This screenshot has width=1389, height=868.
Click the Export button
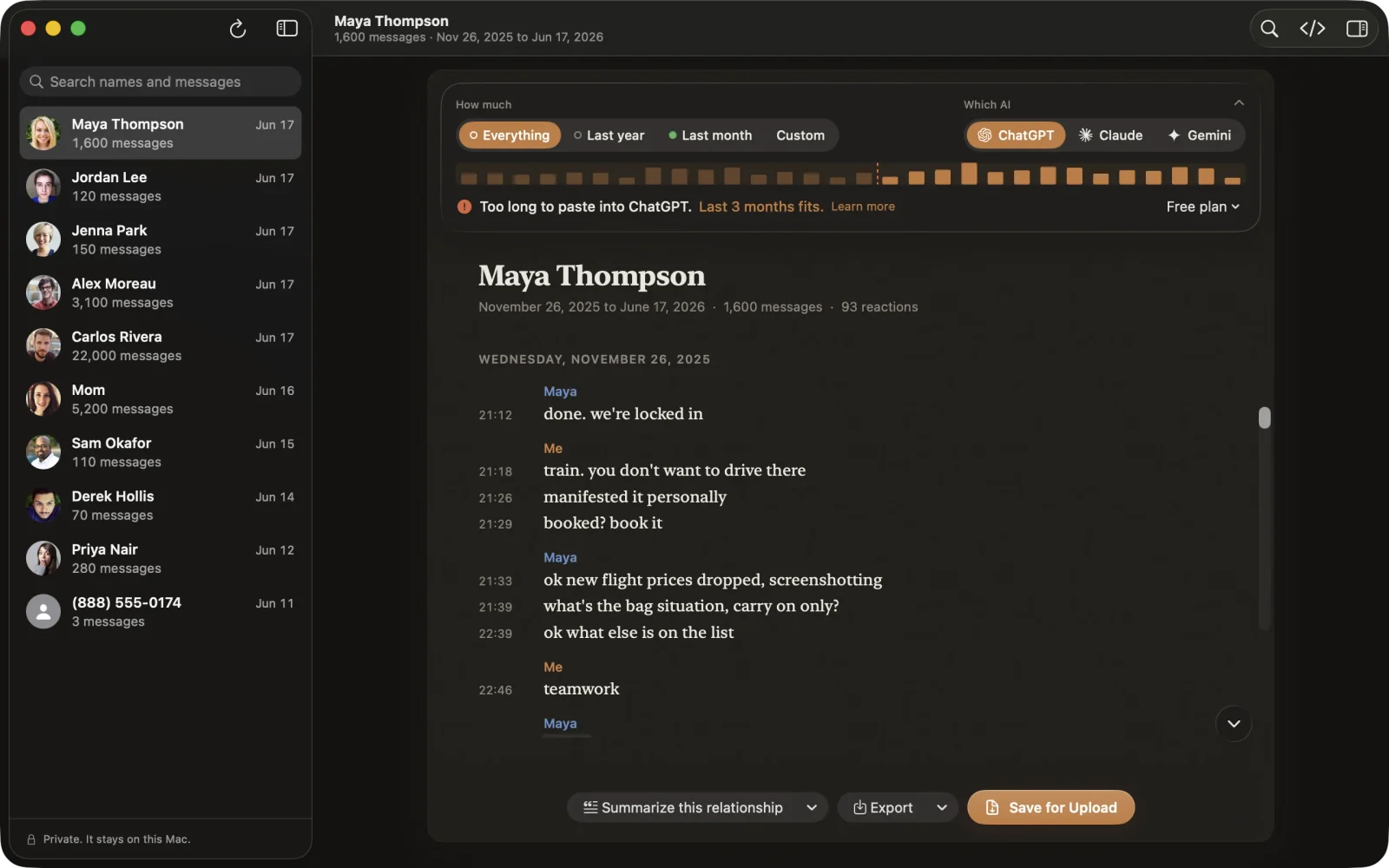click(x=883, y=807)
